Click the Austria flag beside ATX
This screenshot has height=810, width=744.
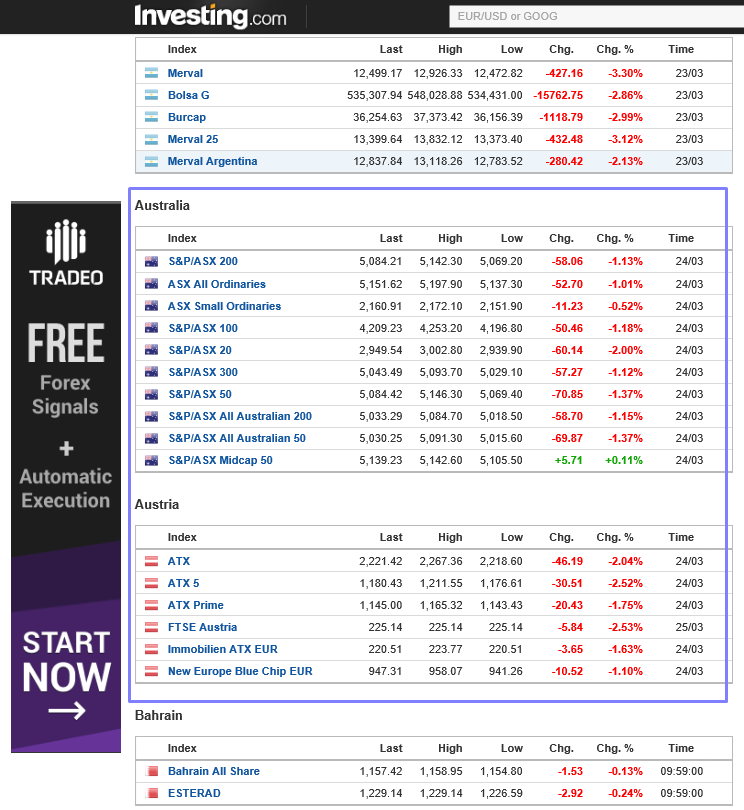(x=152, y=561)
